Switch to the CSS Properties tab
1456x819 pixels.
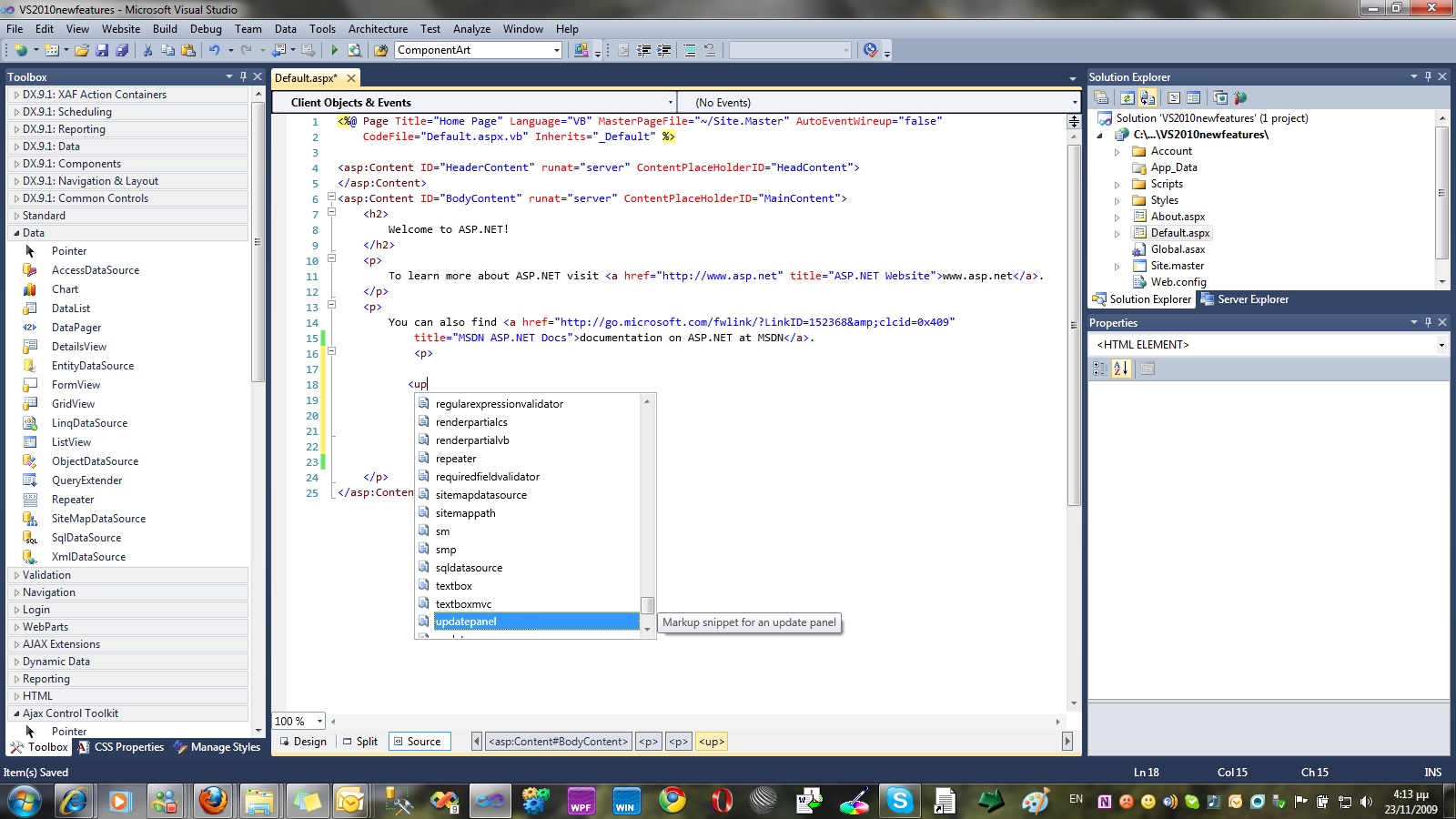point(120,747)
